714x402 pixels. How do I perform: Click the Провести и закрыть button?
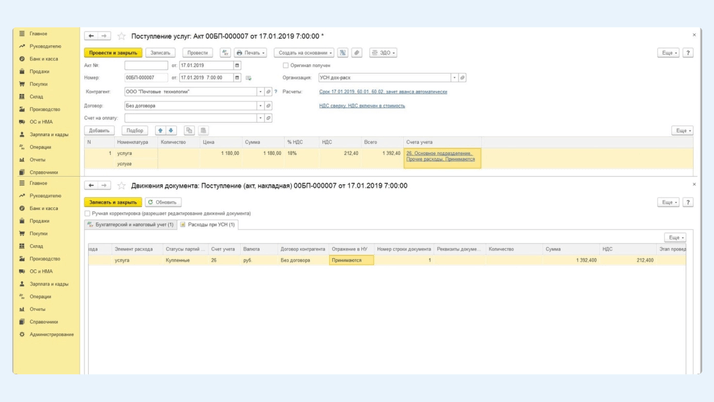[x=113, y=53]
